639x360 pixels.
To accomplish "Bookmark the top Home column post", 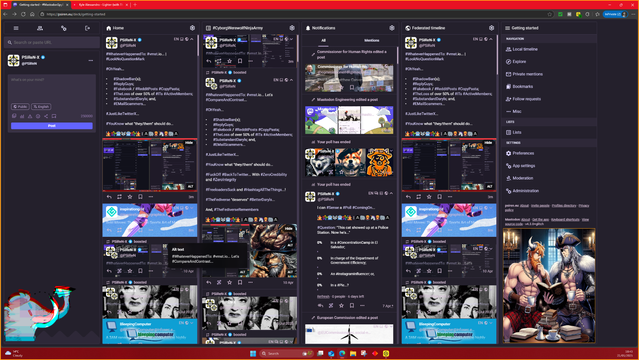I will point(140,197).
